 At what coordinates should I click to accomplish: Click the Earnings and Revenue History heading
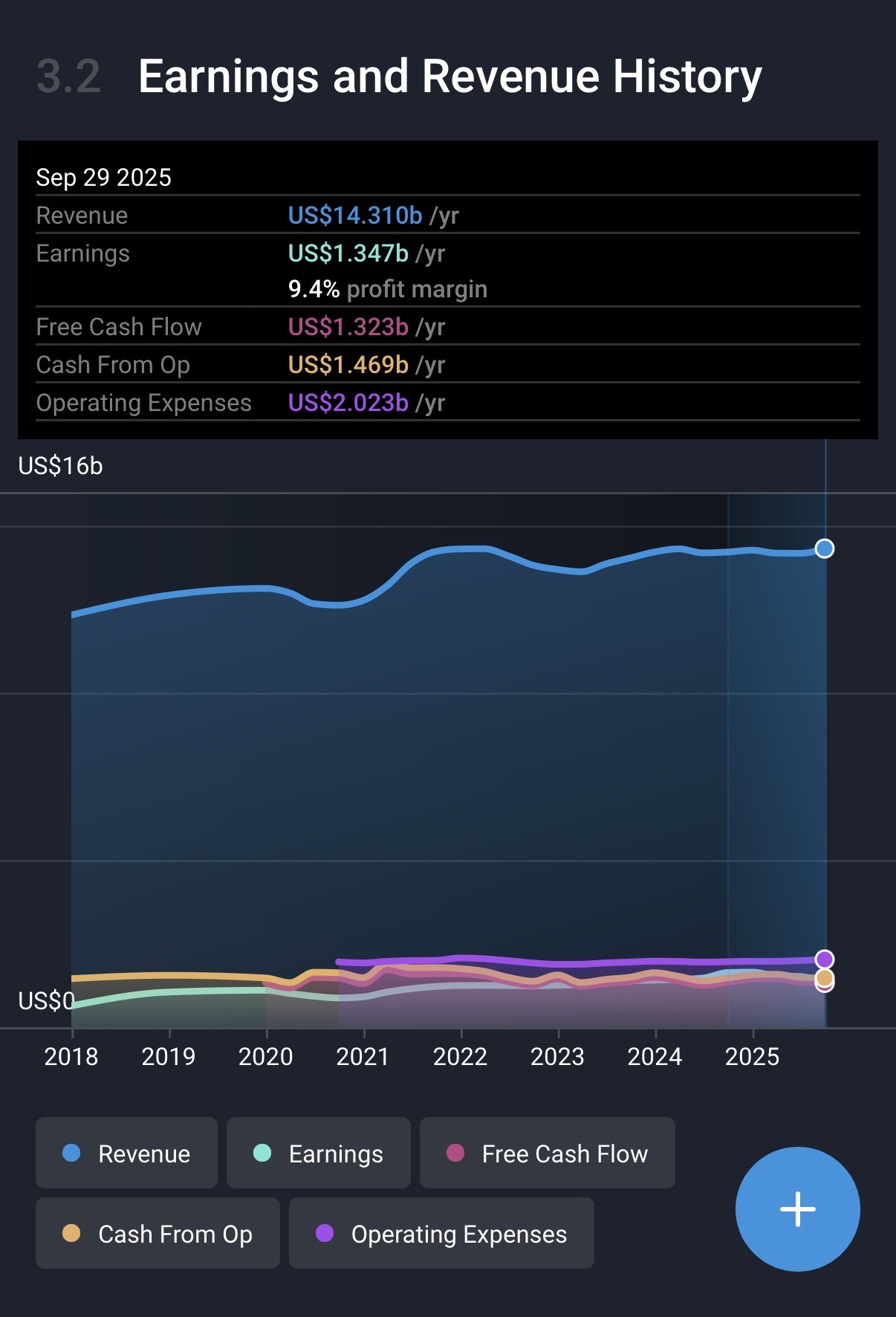click(449, 77)
